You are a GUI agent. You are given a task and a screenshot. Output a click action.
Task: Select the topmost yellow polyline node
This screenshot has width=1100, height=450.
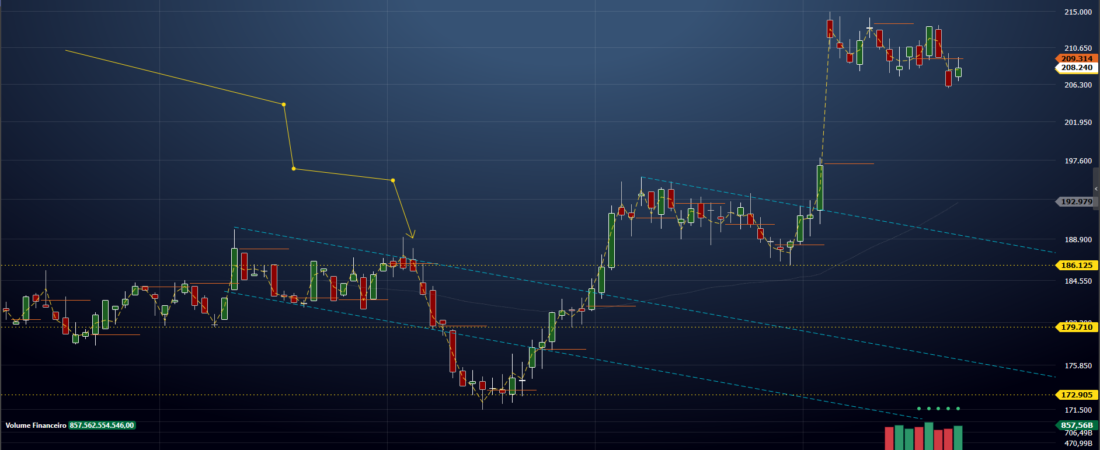pyautogui.click(x=283, y=105)
